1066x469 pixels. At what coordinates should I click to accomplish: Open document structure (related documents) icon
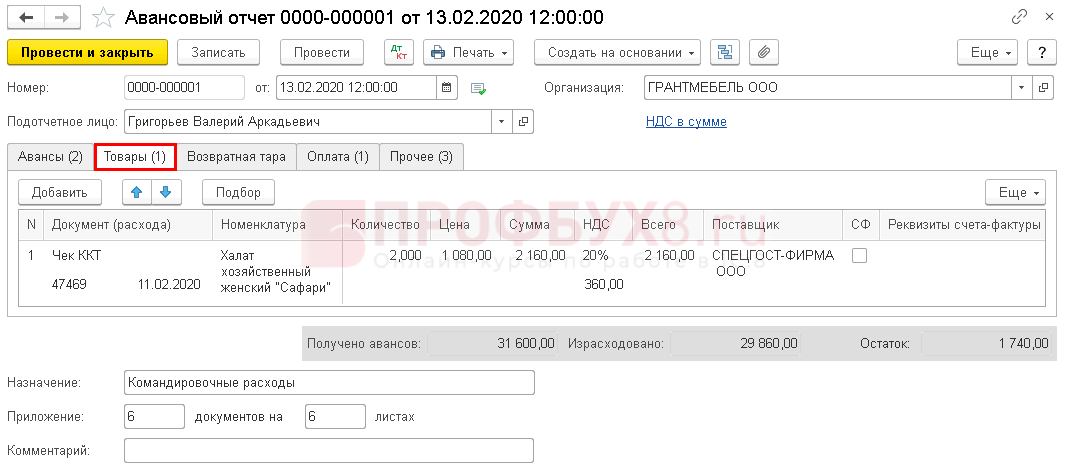pos(725,52)
